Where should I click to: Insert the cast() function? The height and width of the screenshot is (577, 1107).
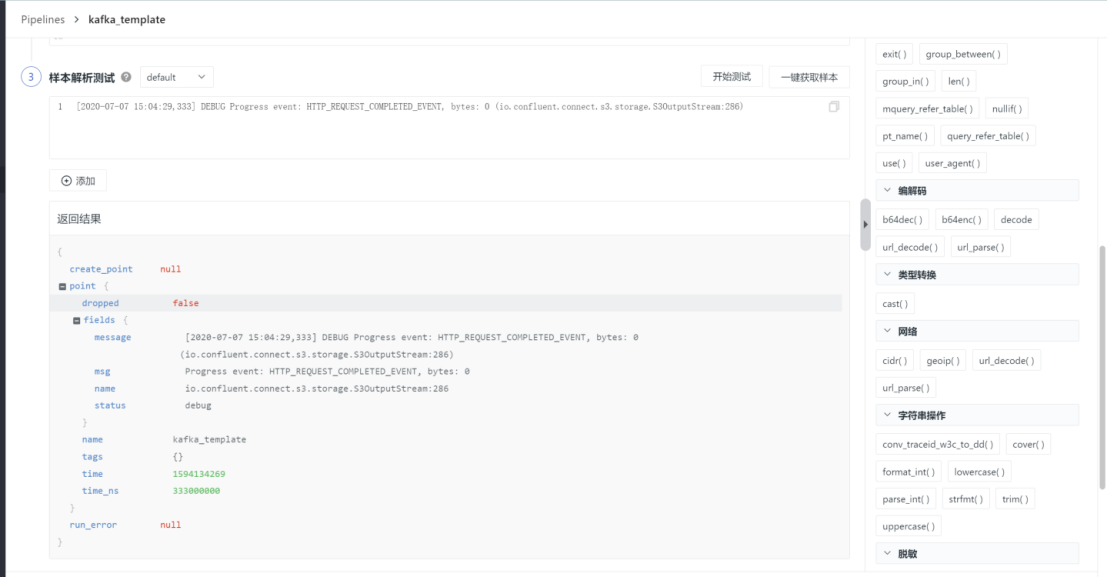click(894, 304)
